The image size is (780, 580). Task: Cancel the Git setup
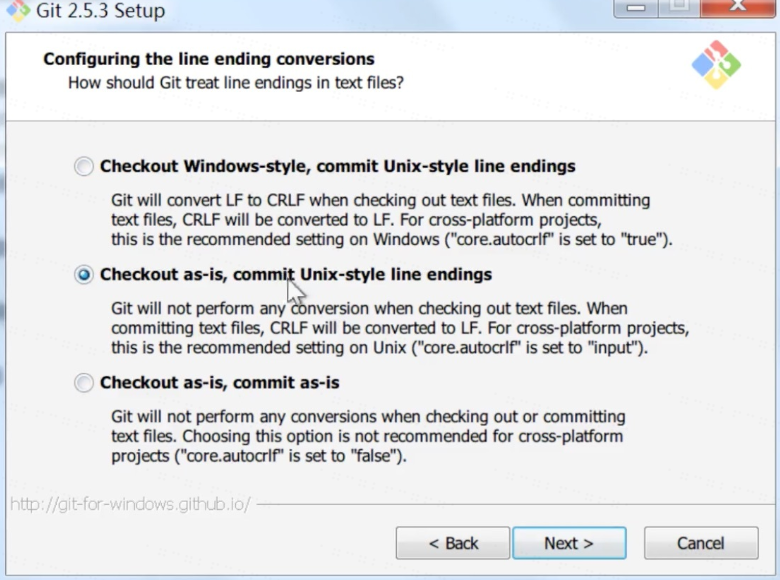point(701,543)
